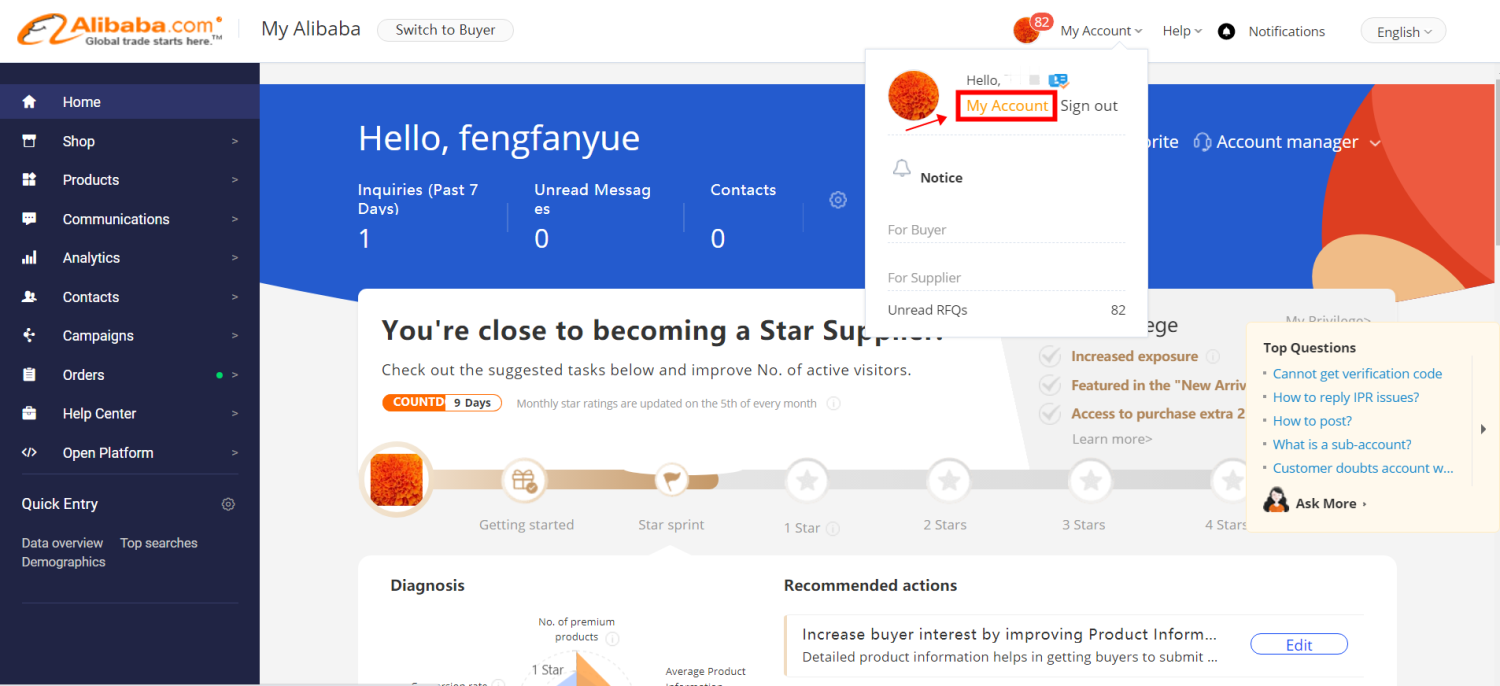Click the Help Center briefcase icon

(x=29, y=413)
